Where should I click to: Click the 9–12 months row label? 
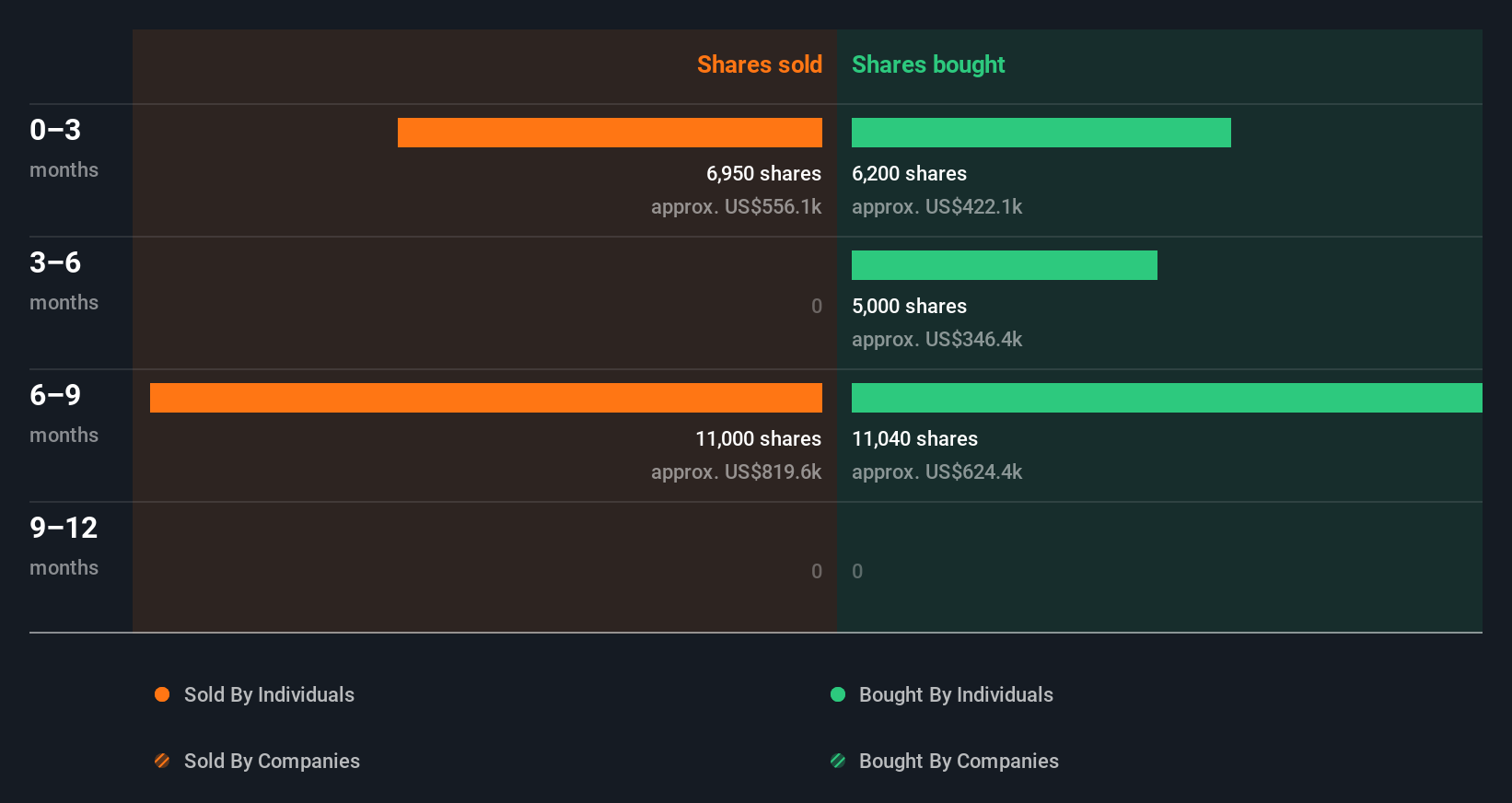pos(64,546)
